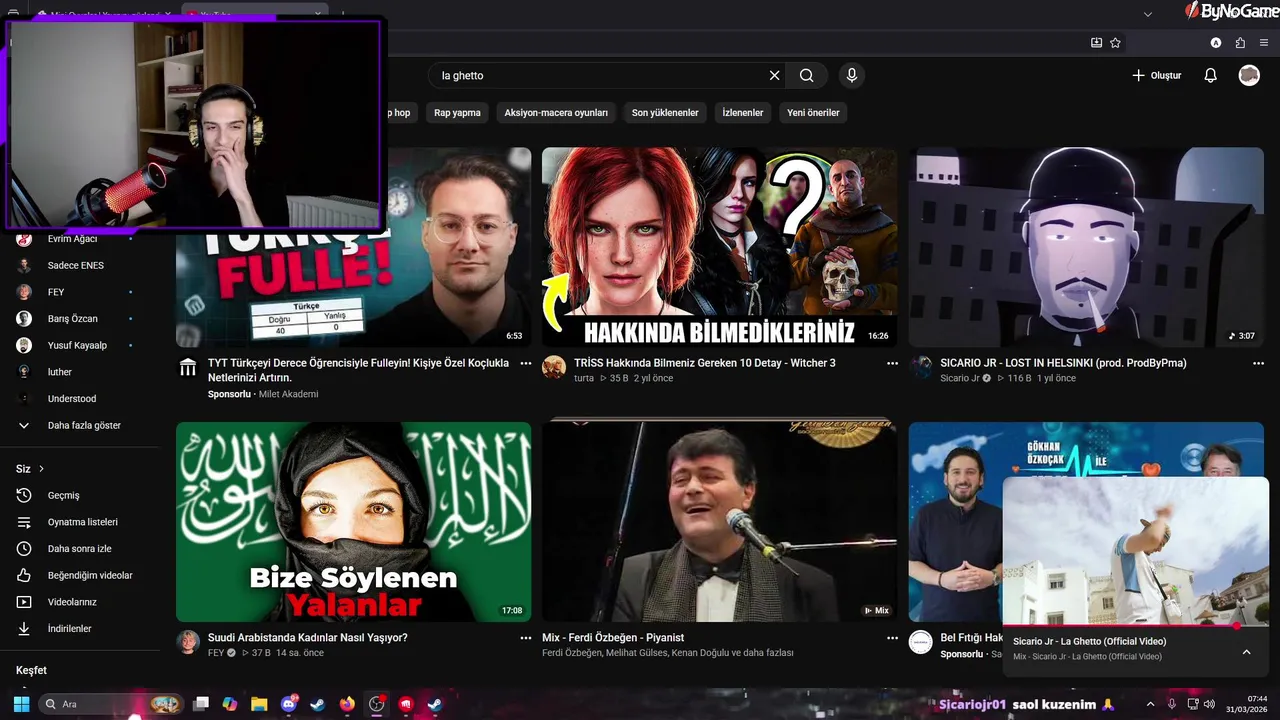
Task: Click the magnifier search button
Action: [806, 75]
